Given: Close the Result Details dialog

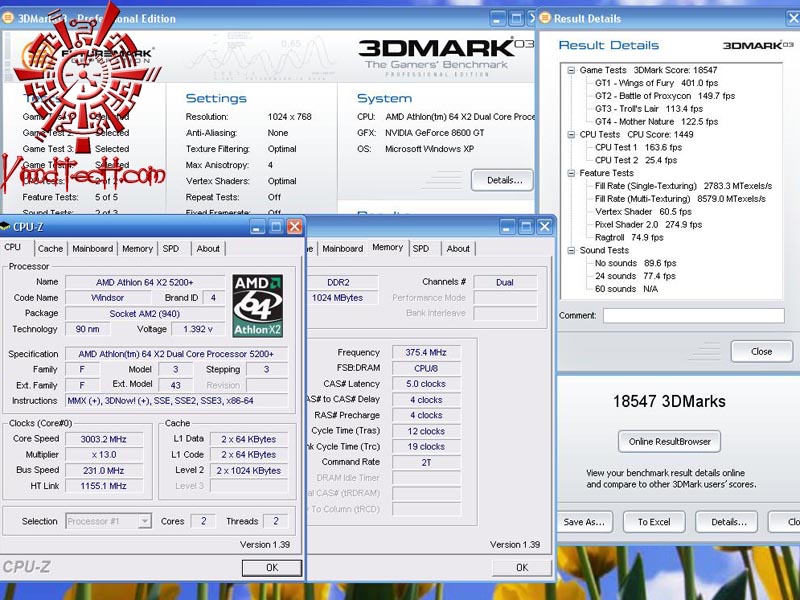Looking at the screenshot, I should point(762,352).
